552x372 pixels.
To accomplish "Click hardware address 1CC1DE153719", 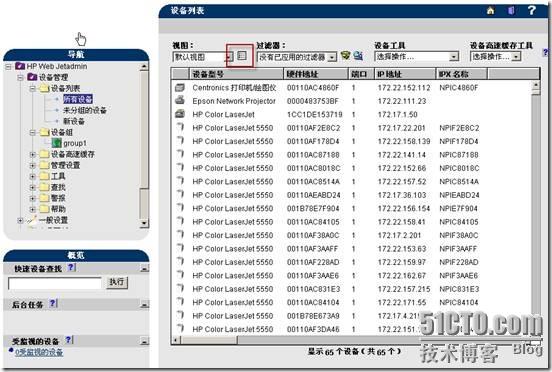I will pyautogui.click(x=314, y=114).
